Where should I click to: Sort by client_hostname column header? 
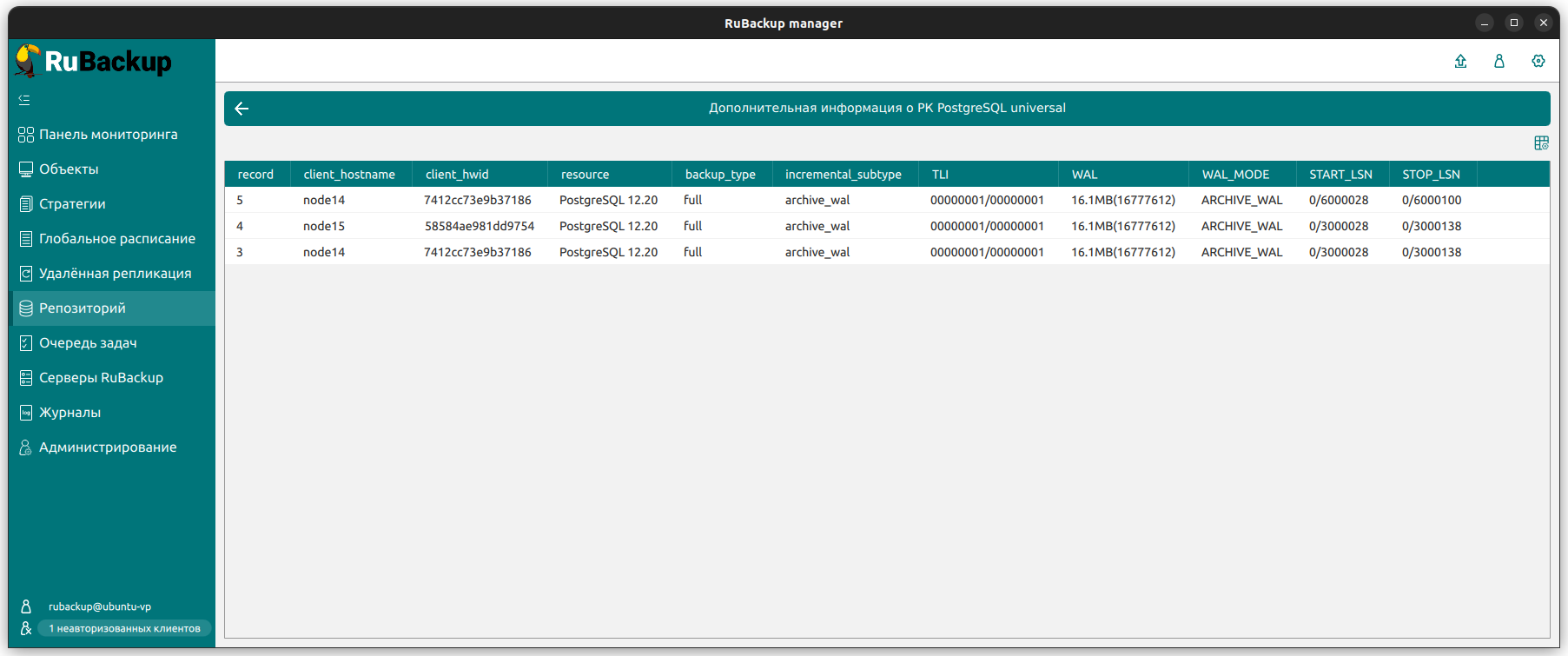pos(349,175)
